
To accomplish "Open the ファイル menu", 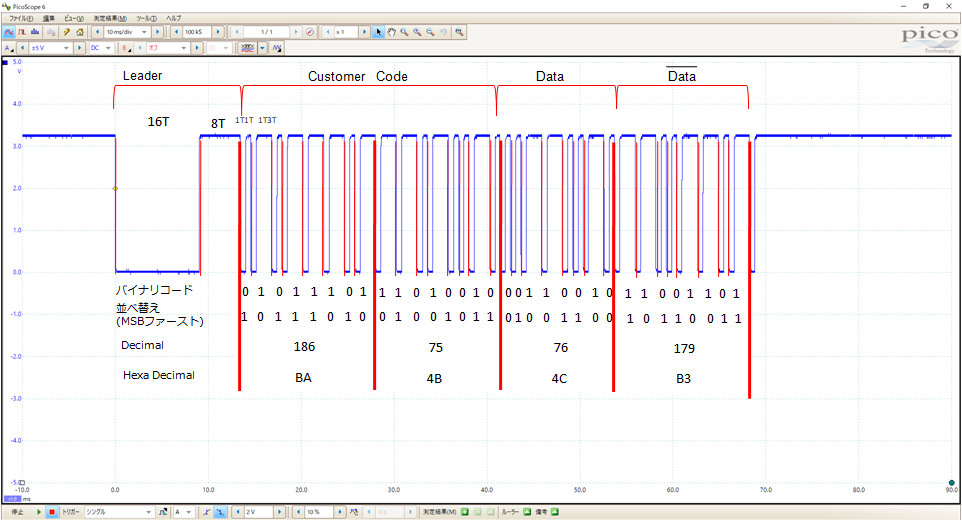I will pos(21,18).
